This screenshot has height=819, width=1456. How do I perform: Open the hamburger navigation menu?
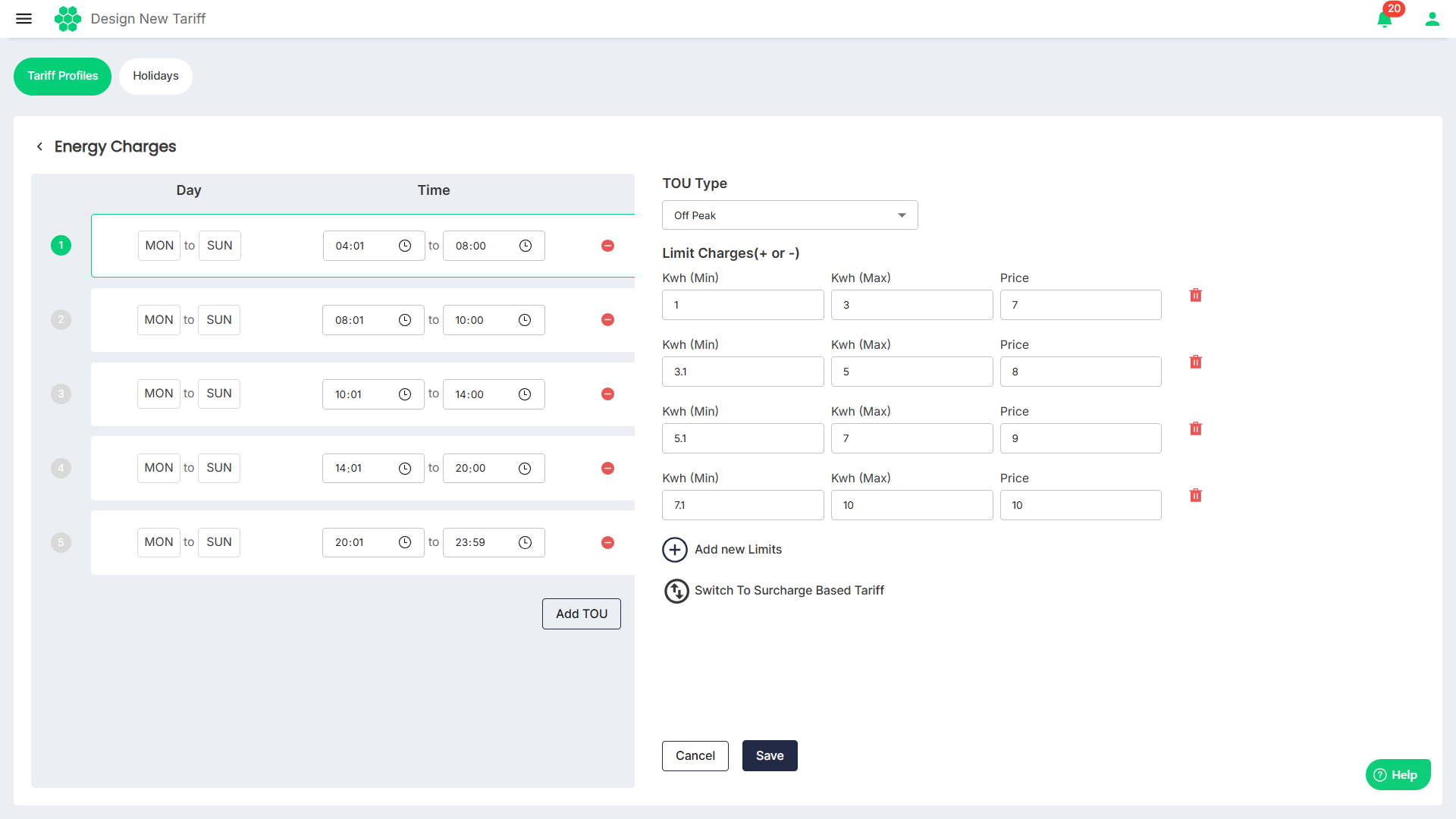click(24, 18)
